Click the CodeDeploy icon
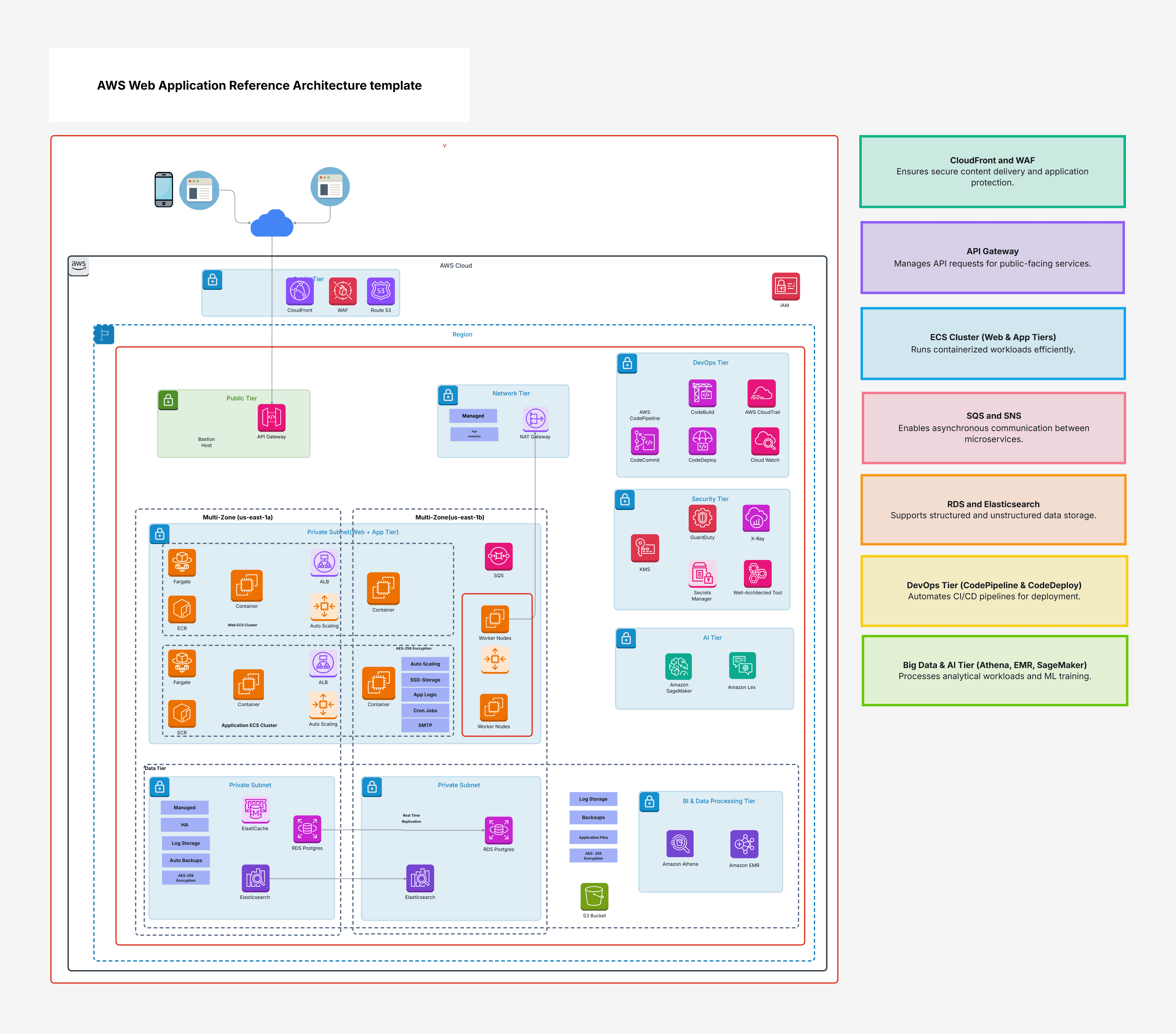The width and height of the screenshot is (1176, 1034). tap(702, 441)
